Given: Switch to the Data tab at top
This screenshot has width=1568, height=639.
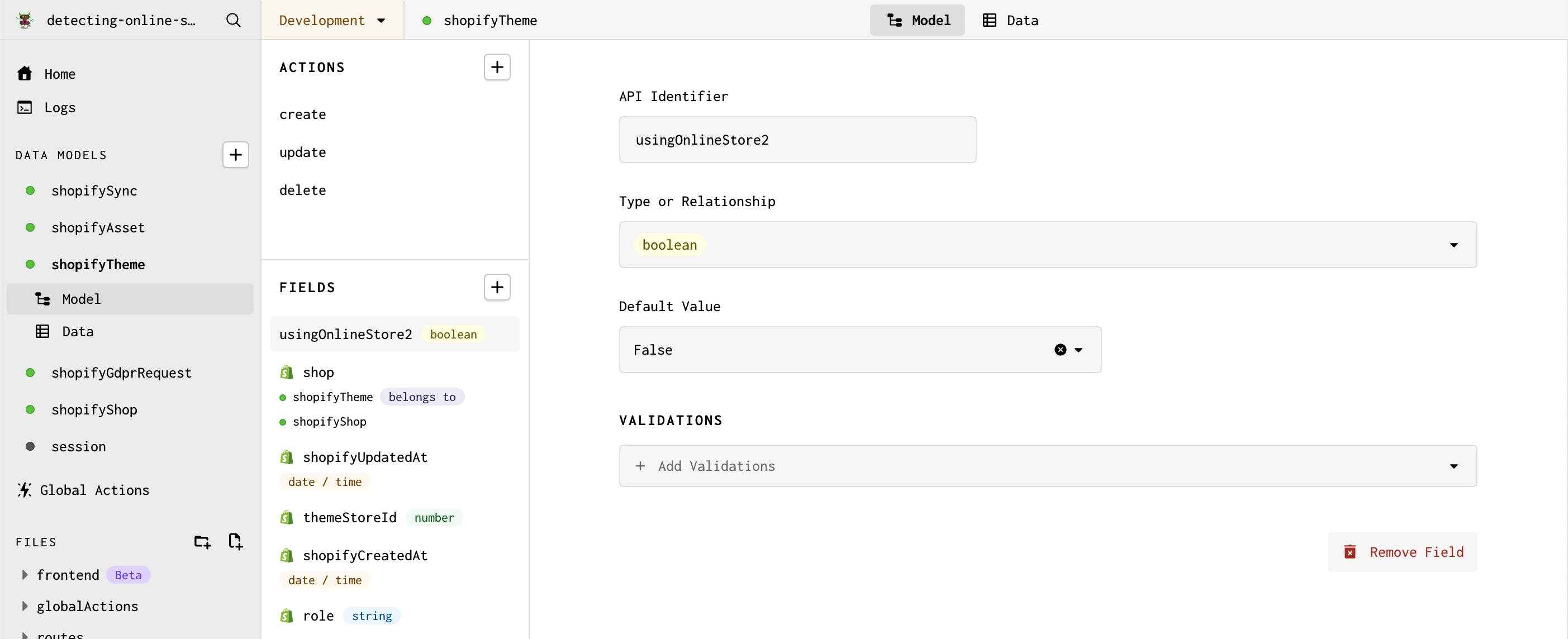Looking at the screenshot, I should click(1010, 20).
